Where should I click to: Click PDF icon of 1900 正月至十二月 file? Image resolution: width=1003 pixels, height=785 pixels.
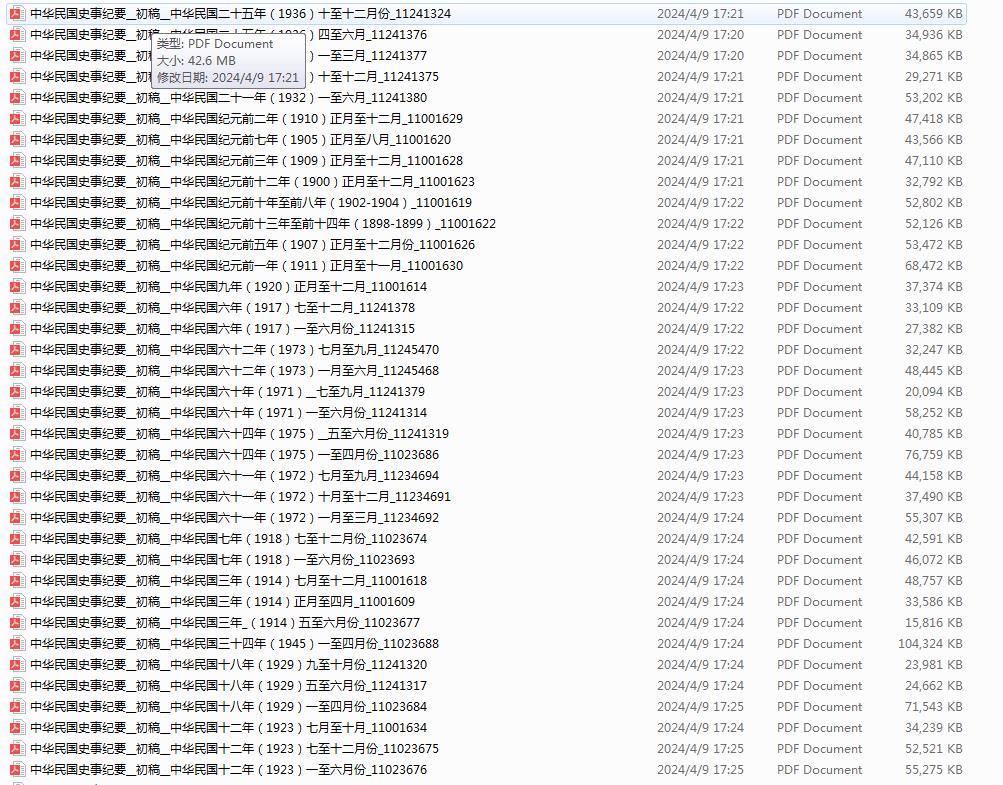pos(16,182)
